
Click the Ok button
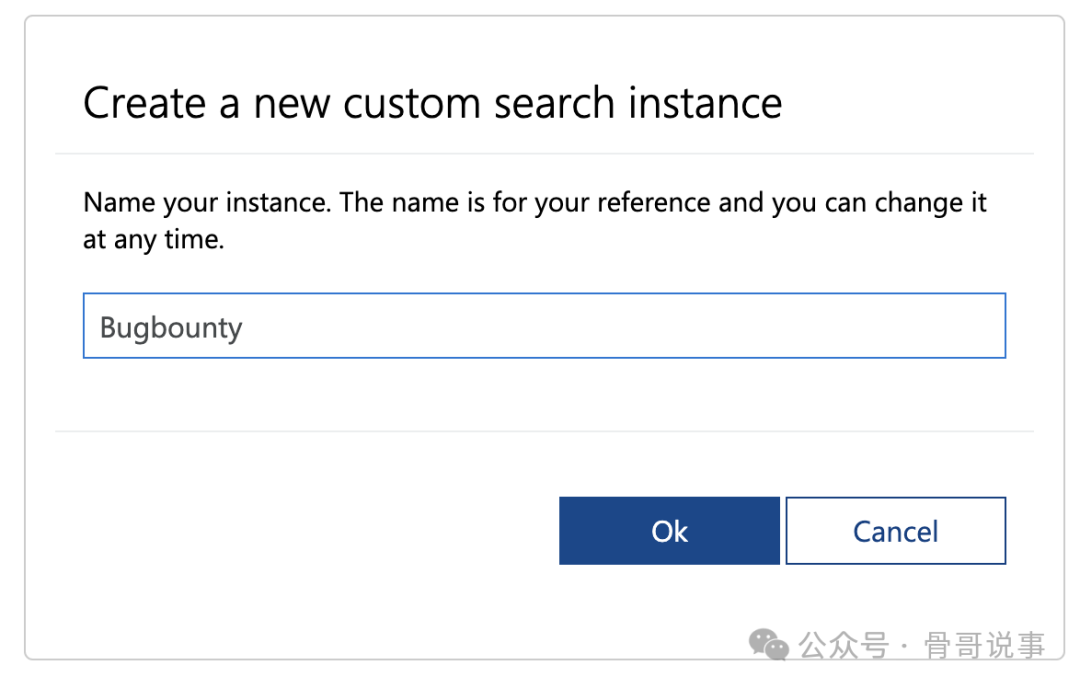pyautogui.click(x=669, y=531)
